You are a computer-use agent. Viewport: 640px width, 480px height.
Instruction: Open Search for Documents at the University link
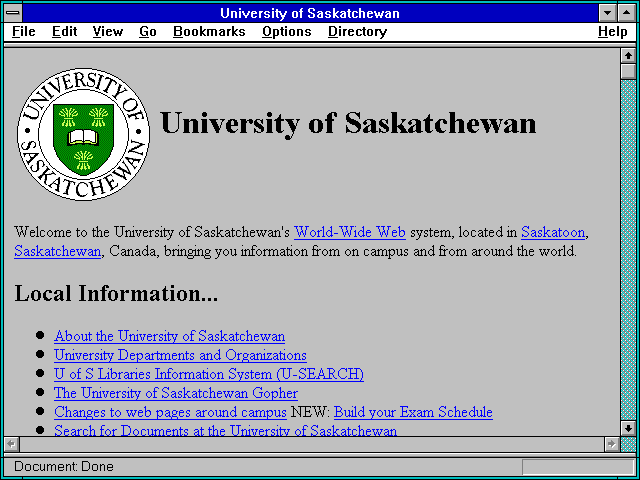(225, 430)
